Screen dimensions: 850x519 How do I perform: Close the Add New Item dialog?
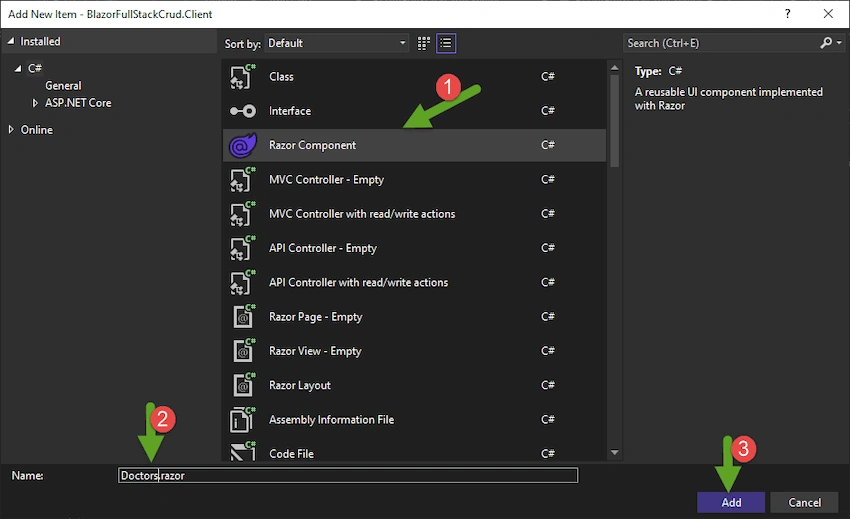828,14
